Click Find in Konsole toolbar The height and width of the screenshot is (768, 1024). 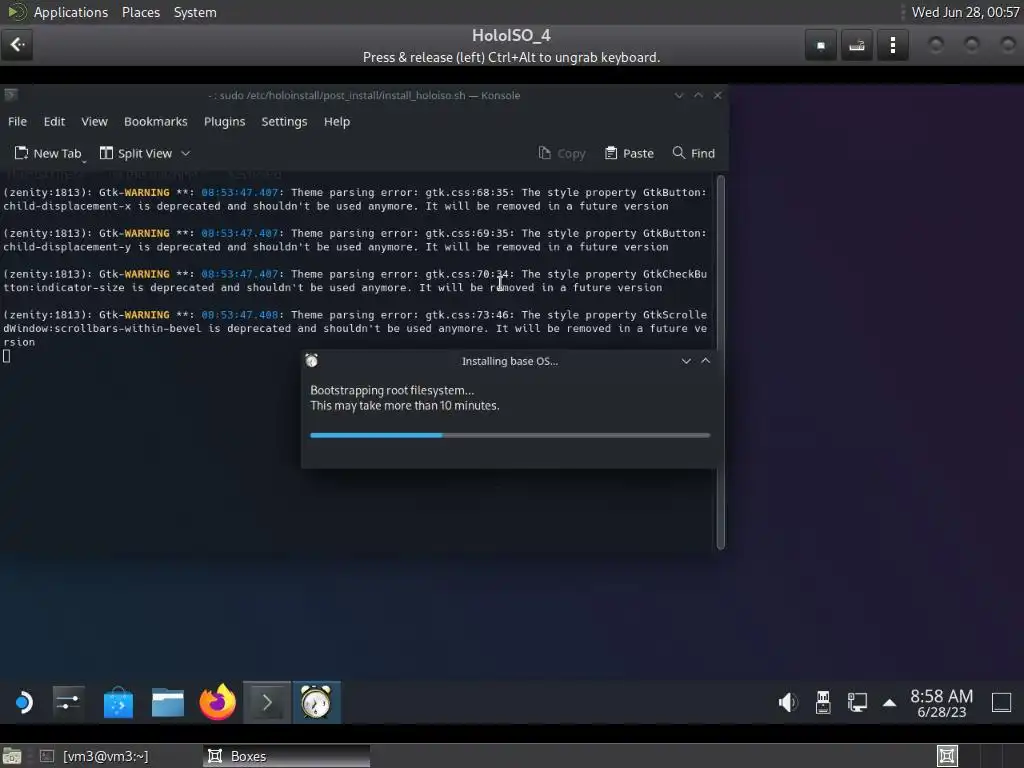(x=694, y=153)
